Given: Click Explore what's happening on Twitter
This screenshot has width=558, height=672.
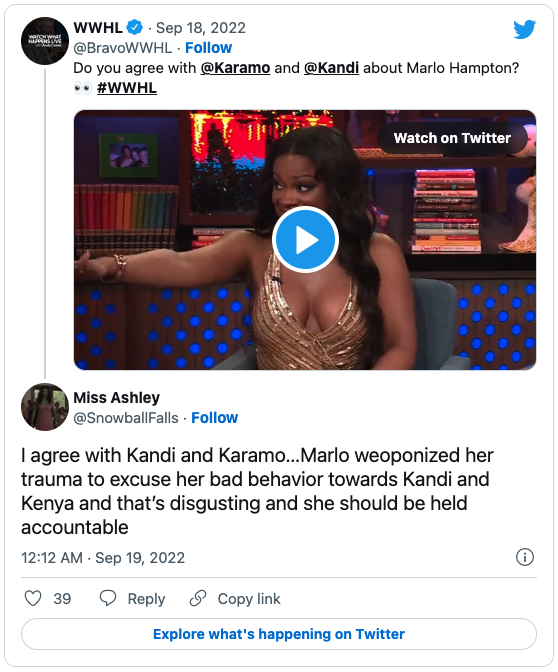Looking at the screenshot, I should [279, 634].
